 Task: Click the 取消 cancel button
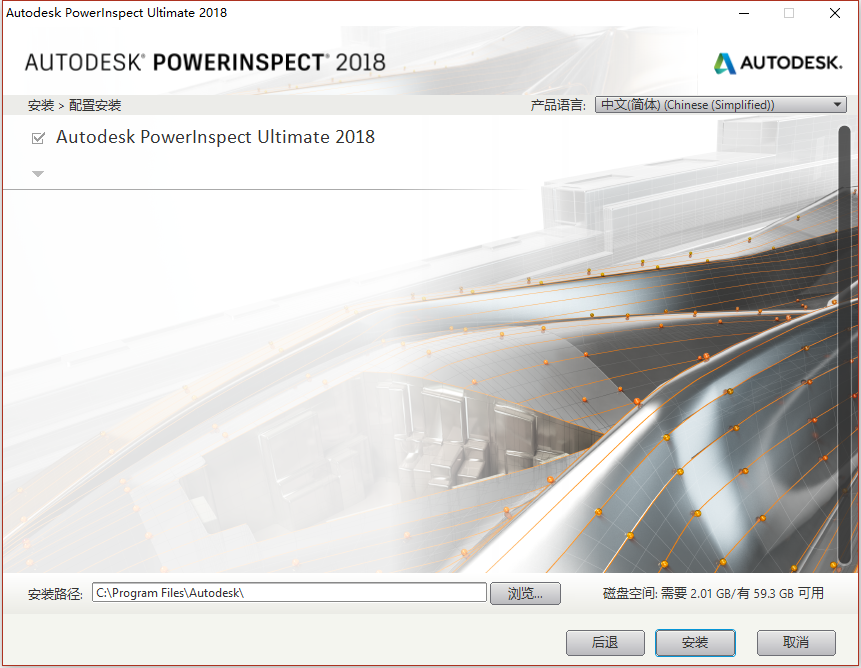coord(796,642)
